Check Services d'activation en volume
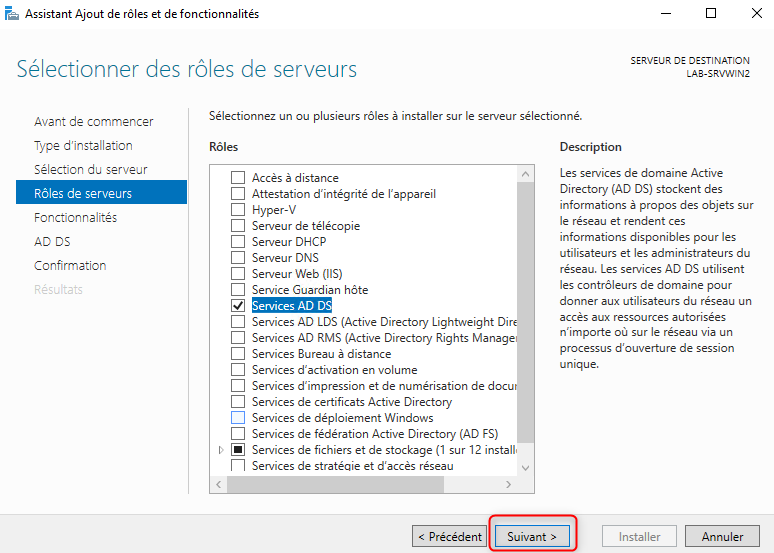 (238, 370)
